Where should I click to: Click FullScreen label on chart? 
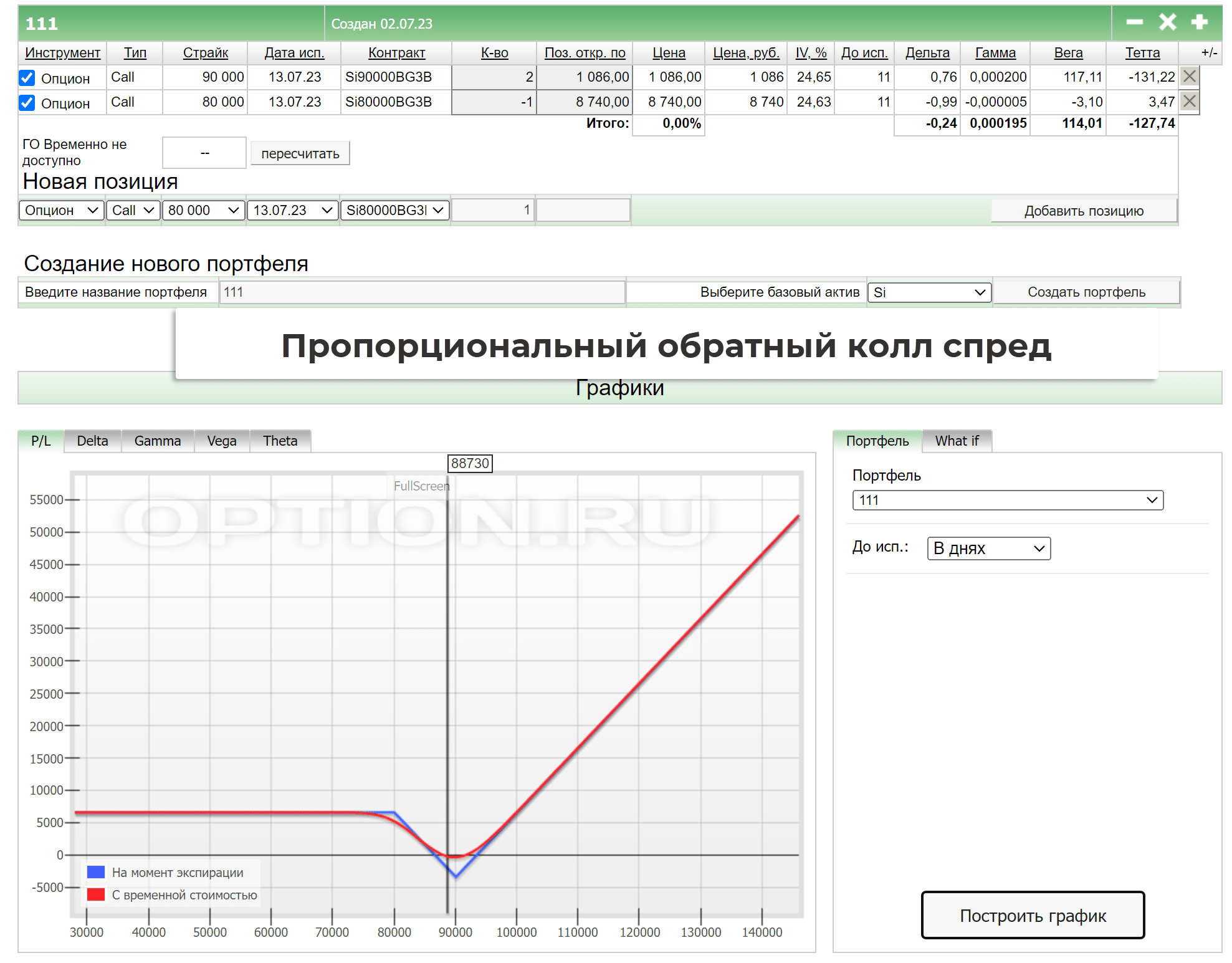(421, 486)
